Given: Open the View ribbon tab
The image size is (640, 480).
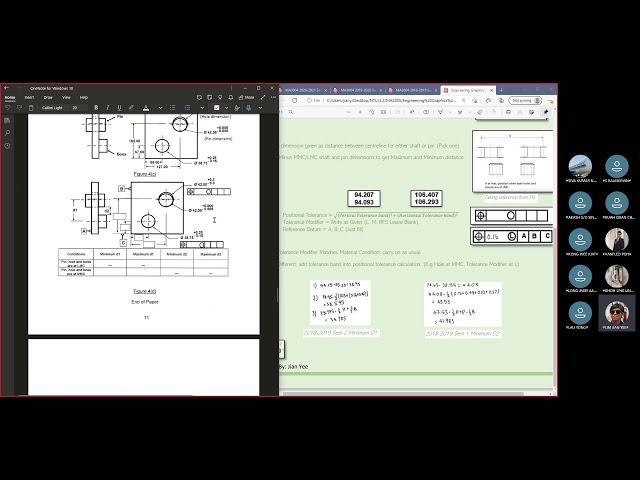Looking at the screenshot, I should (x=66, y=98).
